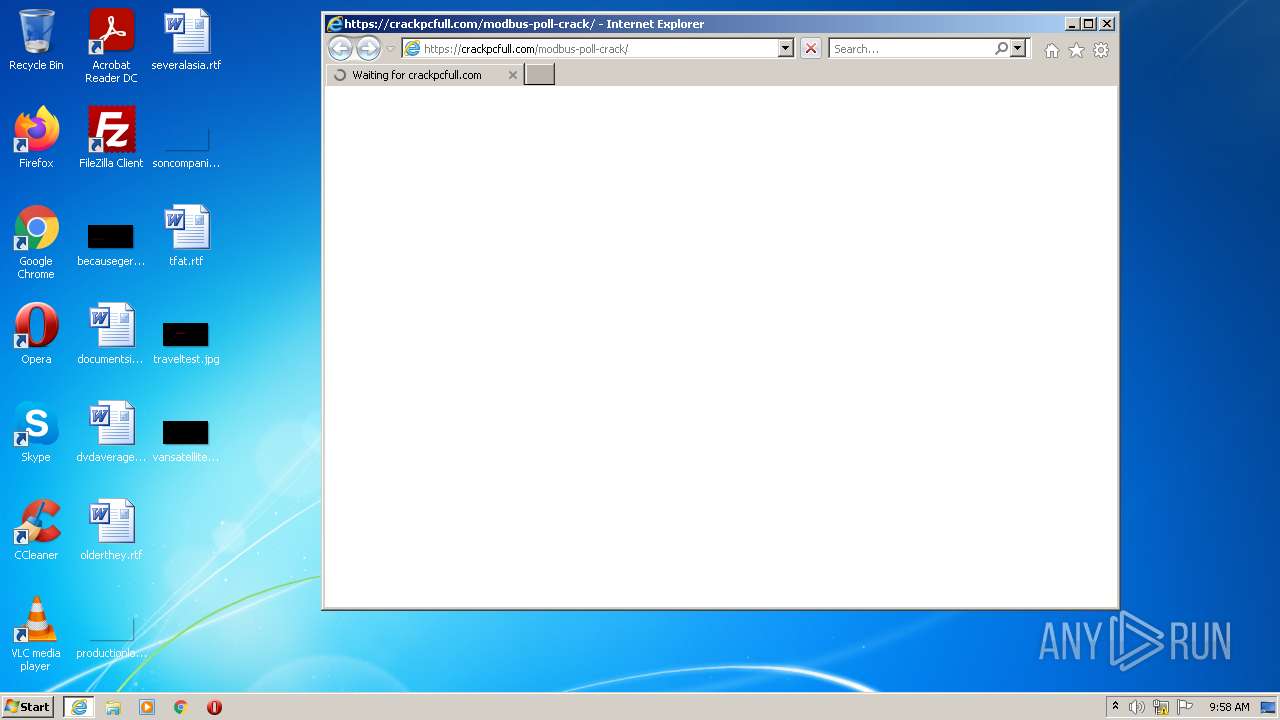Open the Action Center flag icon
Image resolution: width=1280 pixels, height=720 pixels.
tap(1185, 707)
